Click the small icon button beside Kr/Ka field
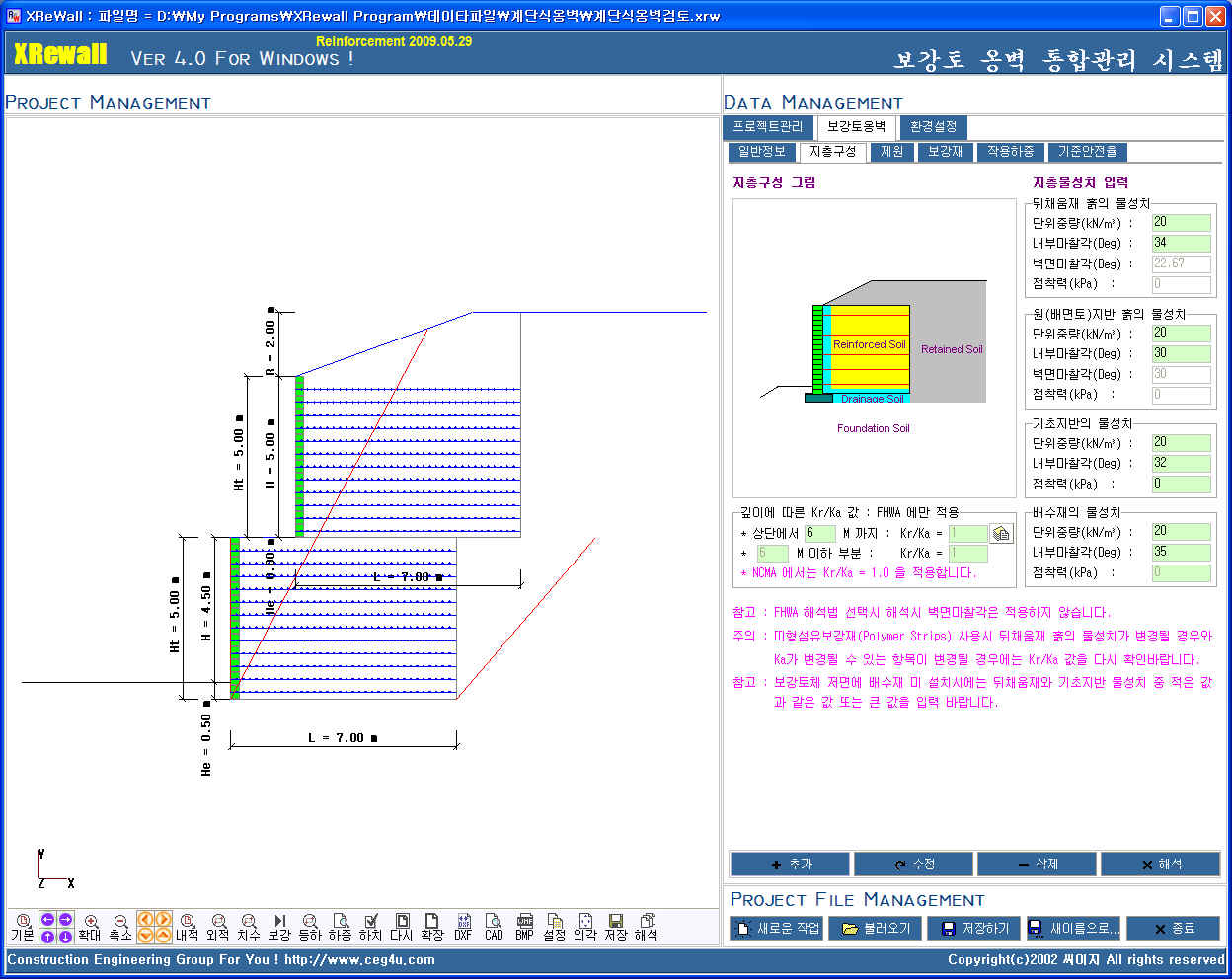Image resolution: width=1232 pixels, height=979 pixels. [1001, 533]
